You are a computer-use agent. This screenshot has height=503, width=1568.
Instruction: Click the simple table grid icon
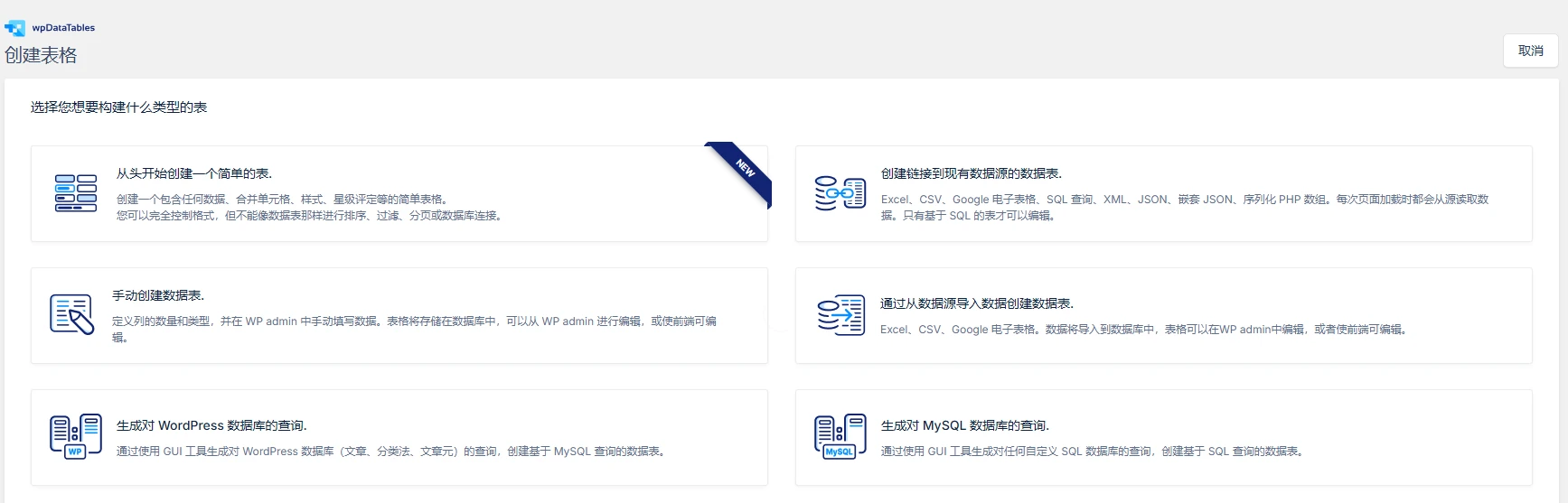click(x=76, y=193)
